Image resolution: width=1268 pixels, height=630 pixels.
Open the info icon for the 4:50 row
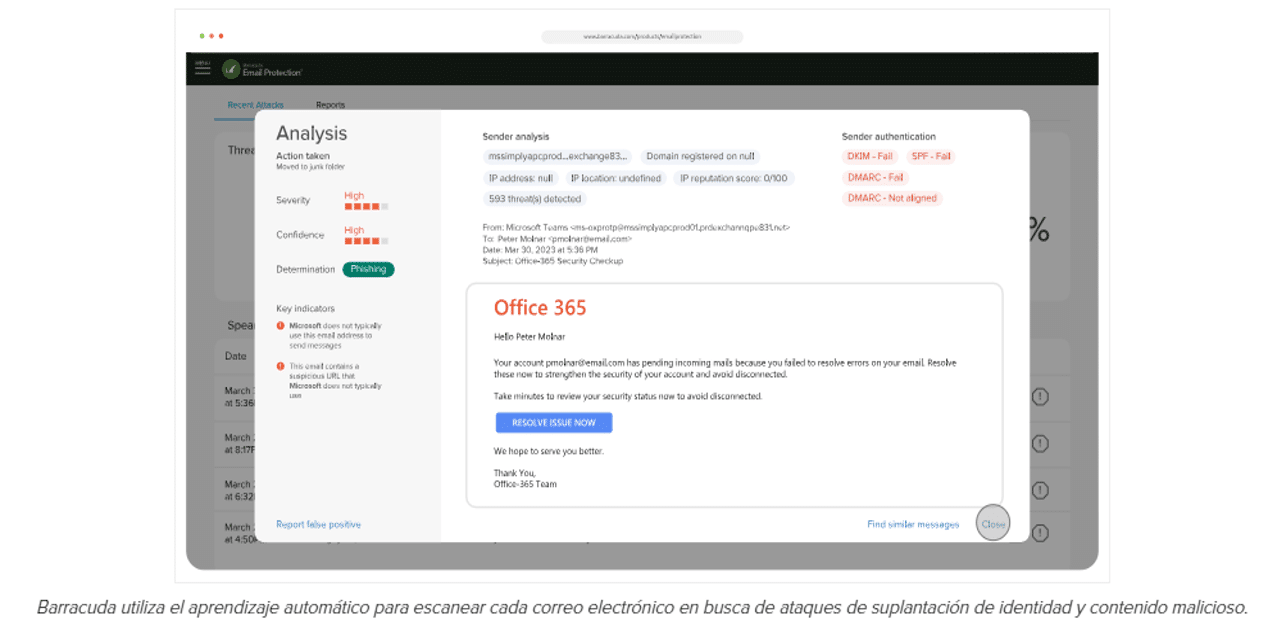pyautogui.click(x=1040, y=534)
